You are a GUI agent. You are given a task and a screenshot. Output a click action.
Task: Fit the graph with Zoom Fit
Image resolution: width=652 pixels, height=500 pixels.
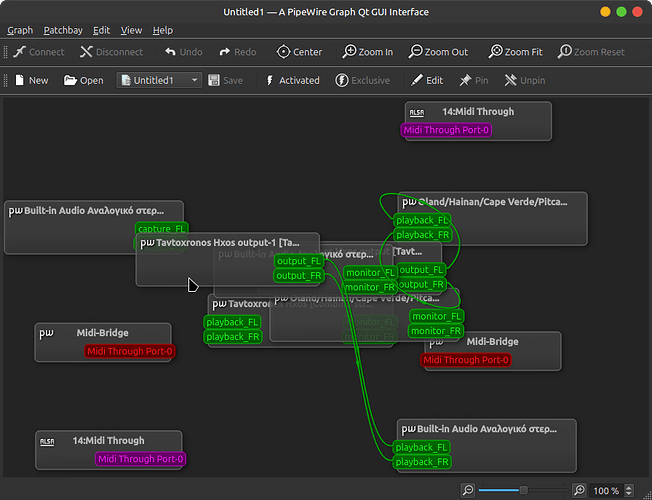[516, 52]
